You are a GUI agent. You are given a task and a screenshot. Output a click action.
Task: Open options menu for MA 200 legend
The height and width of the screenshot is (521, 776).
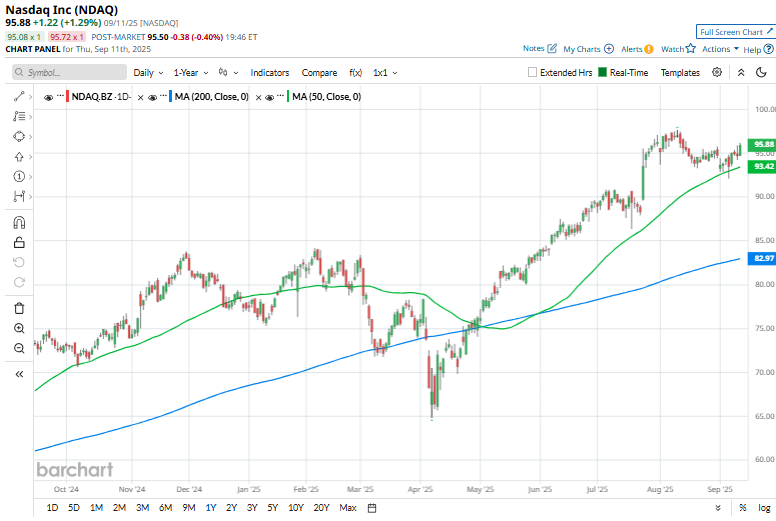point(163,95)
